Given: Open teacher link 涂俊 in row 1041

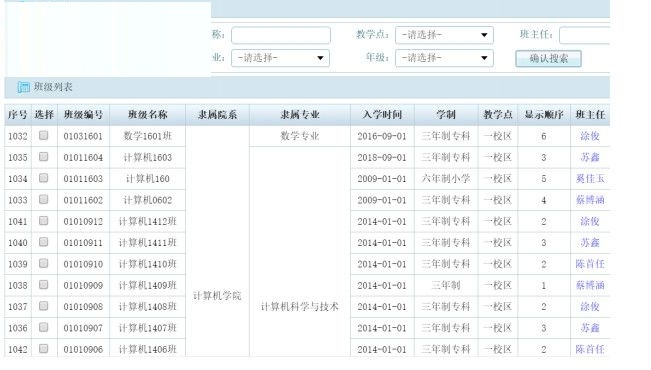Looking at the screenshot, I should [x=590, y=221].
